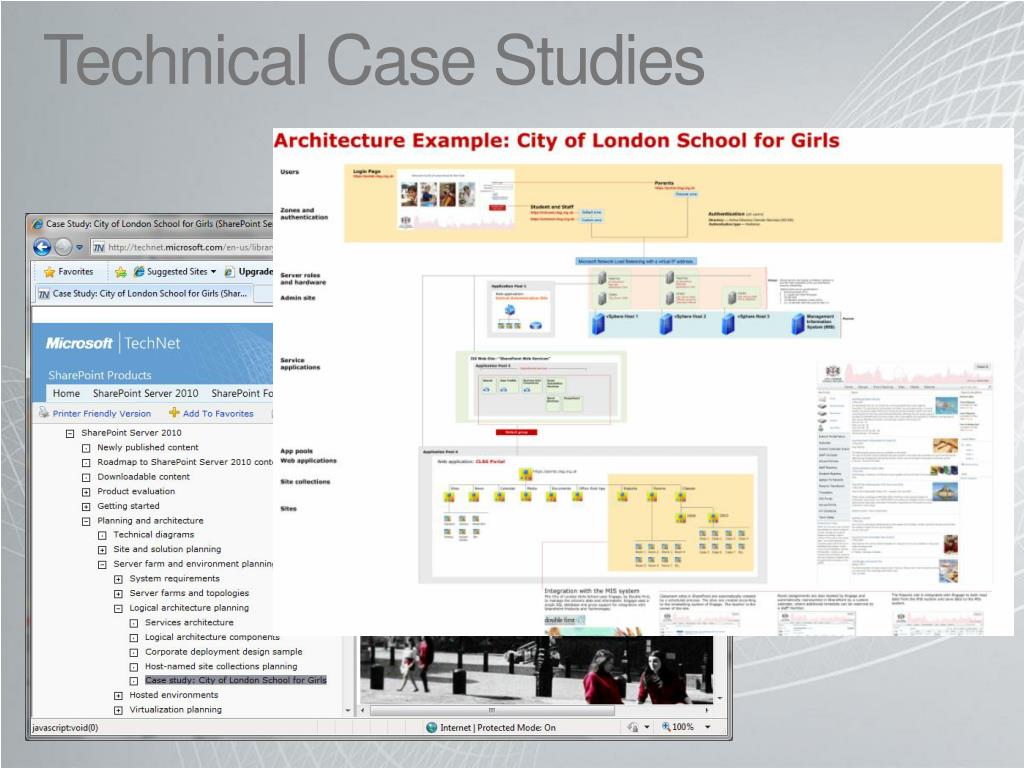This screenshot has width=1024, height=768.
Task: Select Case study: City of London School for Girls
Action: (x=236, y=680)
